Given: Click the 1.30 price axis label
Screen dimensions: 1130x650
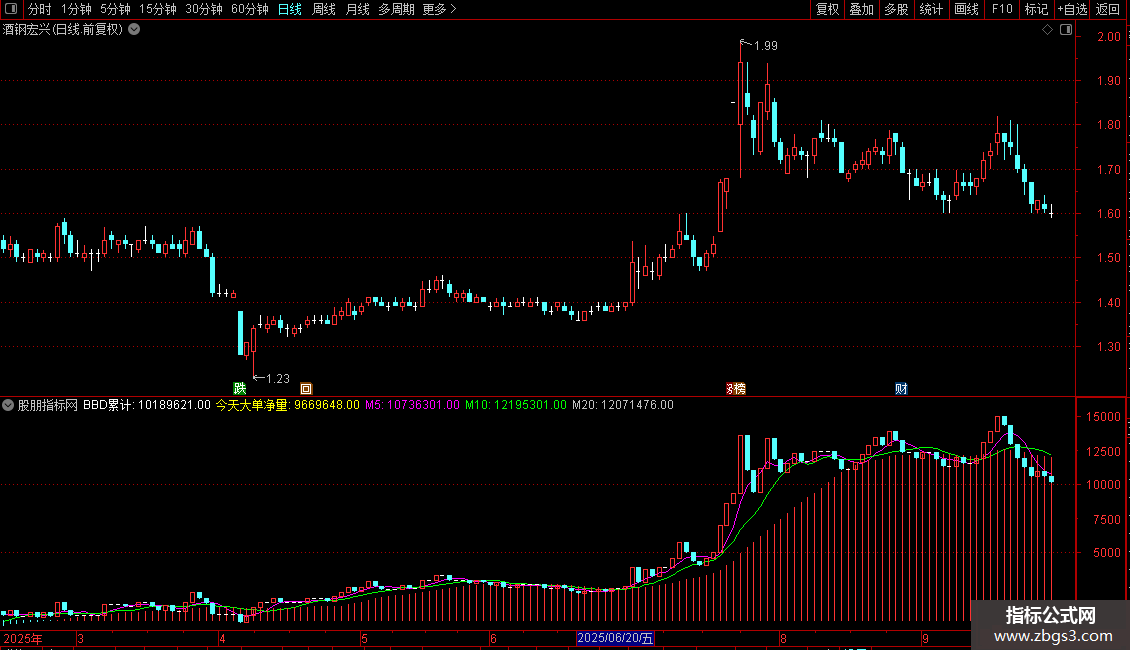Looking at the screenshot, I should click(x=1108, y=347).
